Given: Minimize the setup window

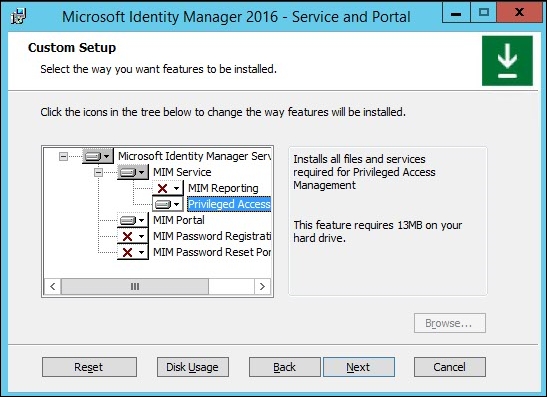Looking at the screenshot, I should click(456, 13).
